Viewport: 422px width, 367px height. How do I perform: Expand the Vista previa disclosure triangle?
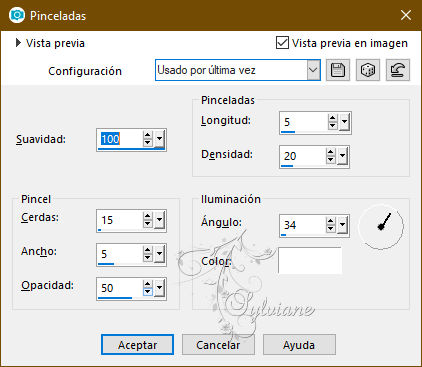tap(18, 43)
